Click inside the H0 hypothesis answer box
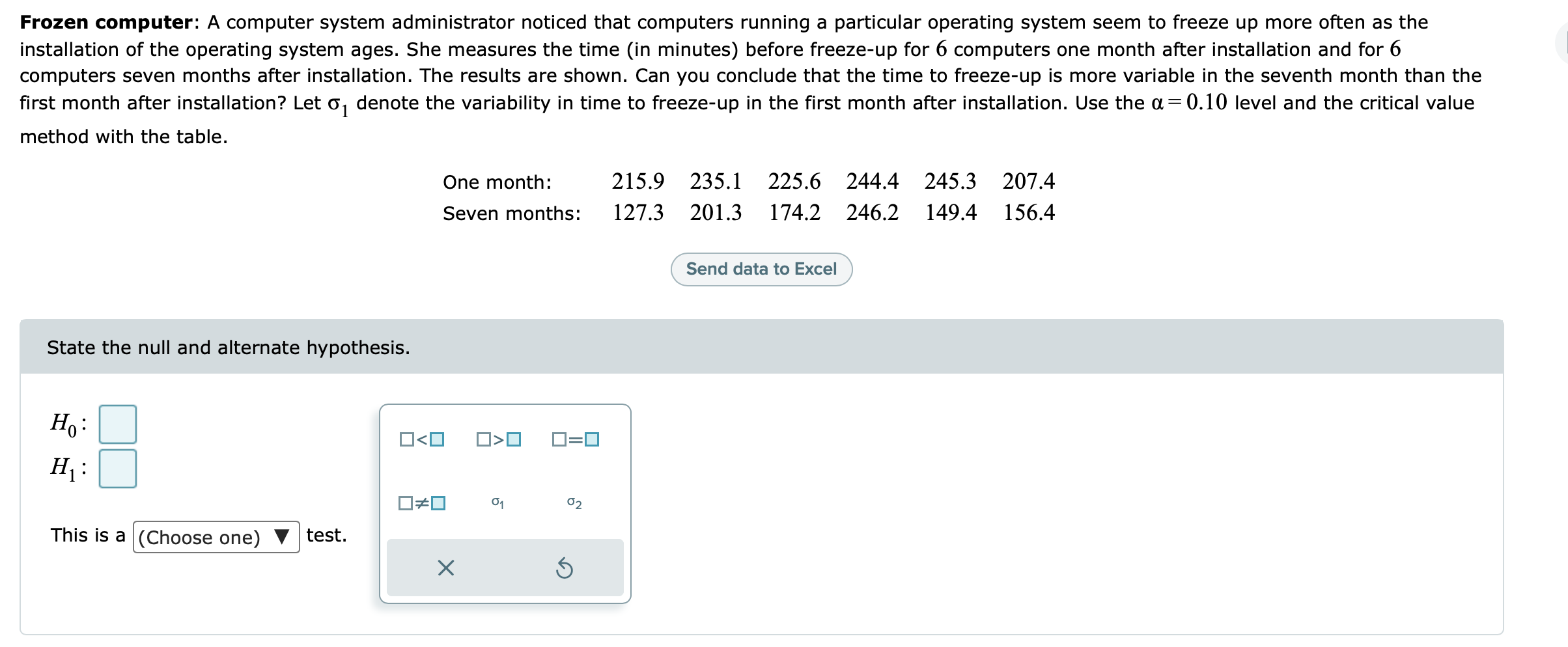The image size is (1568, 647). (x=117, y=425)
